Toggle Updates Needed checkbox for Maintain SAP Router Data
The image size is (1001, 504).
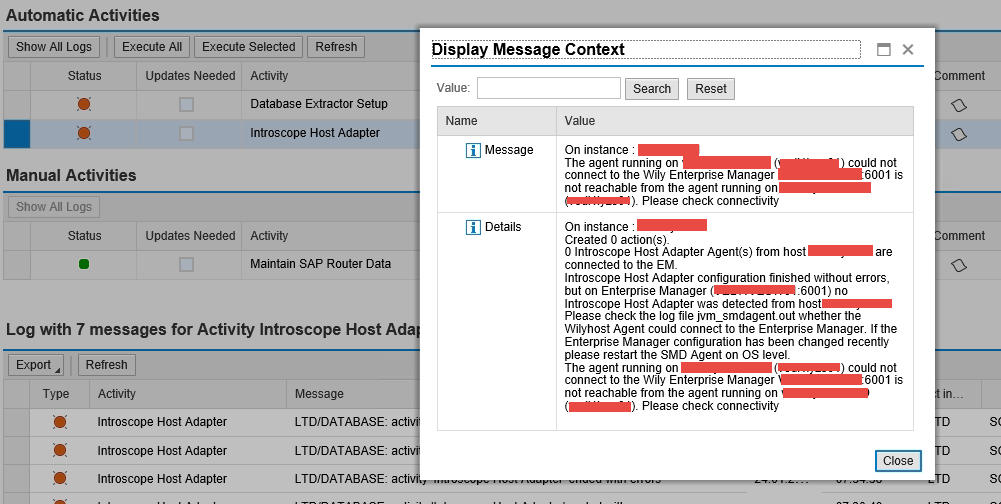tap(186, 264)
